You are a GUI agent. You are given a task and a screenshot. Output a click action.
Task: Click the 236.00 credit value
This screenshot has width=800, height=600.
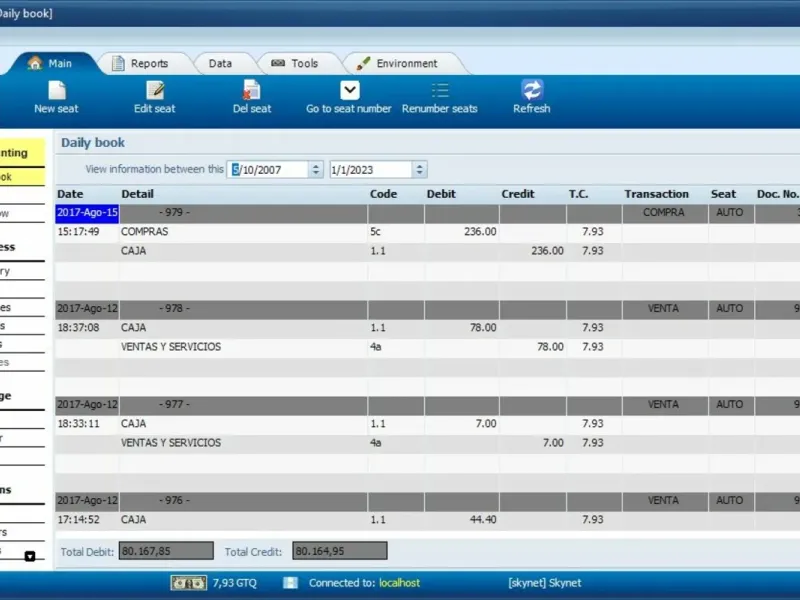[x=547, y=251]
